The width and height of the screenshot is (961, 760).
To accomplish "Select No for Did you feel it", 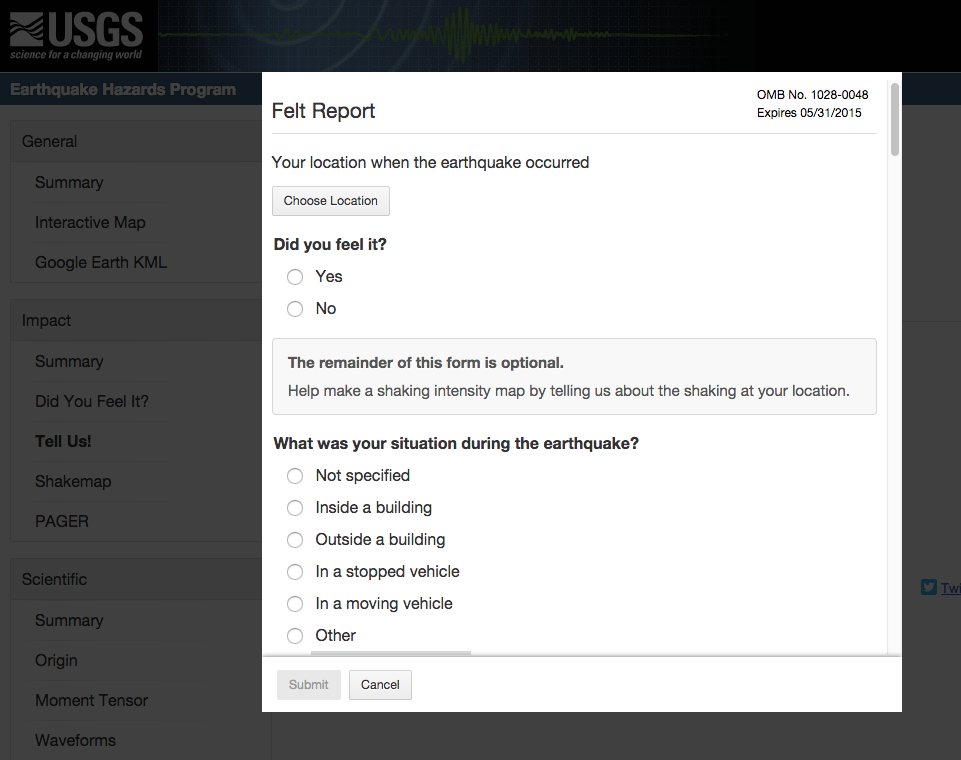I will point(295,309).
